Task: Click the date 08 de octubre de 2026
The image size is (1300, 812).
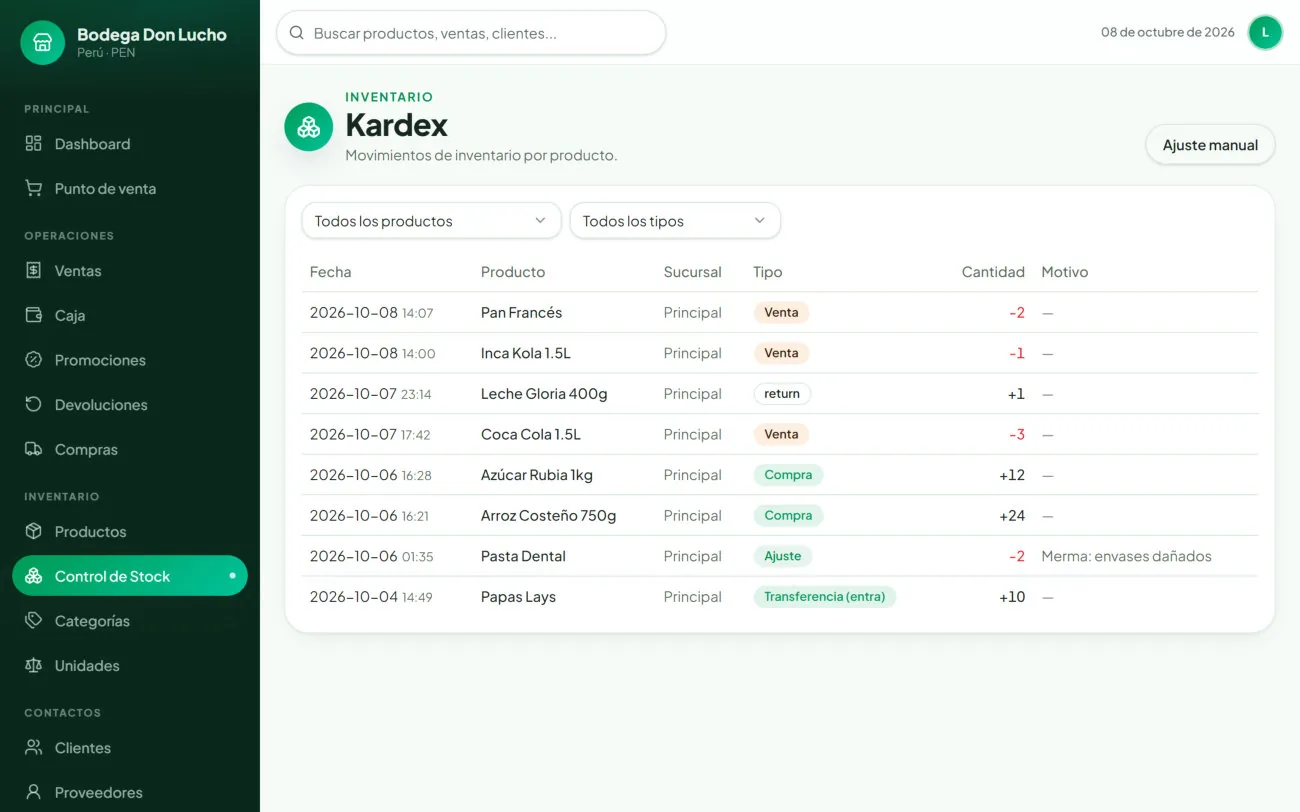Action: pos(1168,32)
